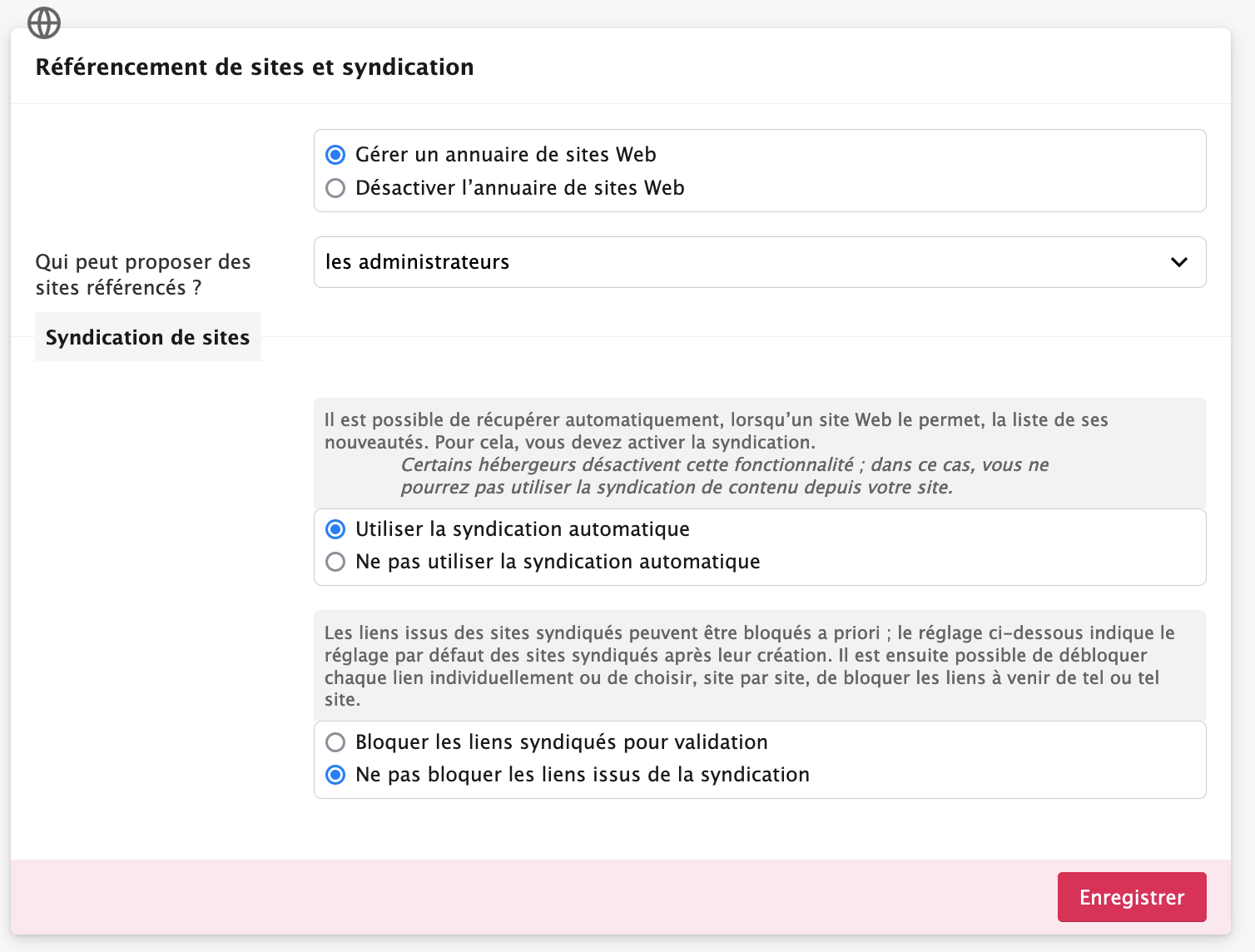Click the explanation starting 'Les liens issus des sites'
This screenshot has height=952, width=1255.
coord(749,666)
